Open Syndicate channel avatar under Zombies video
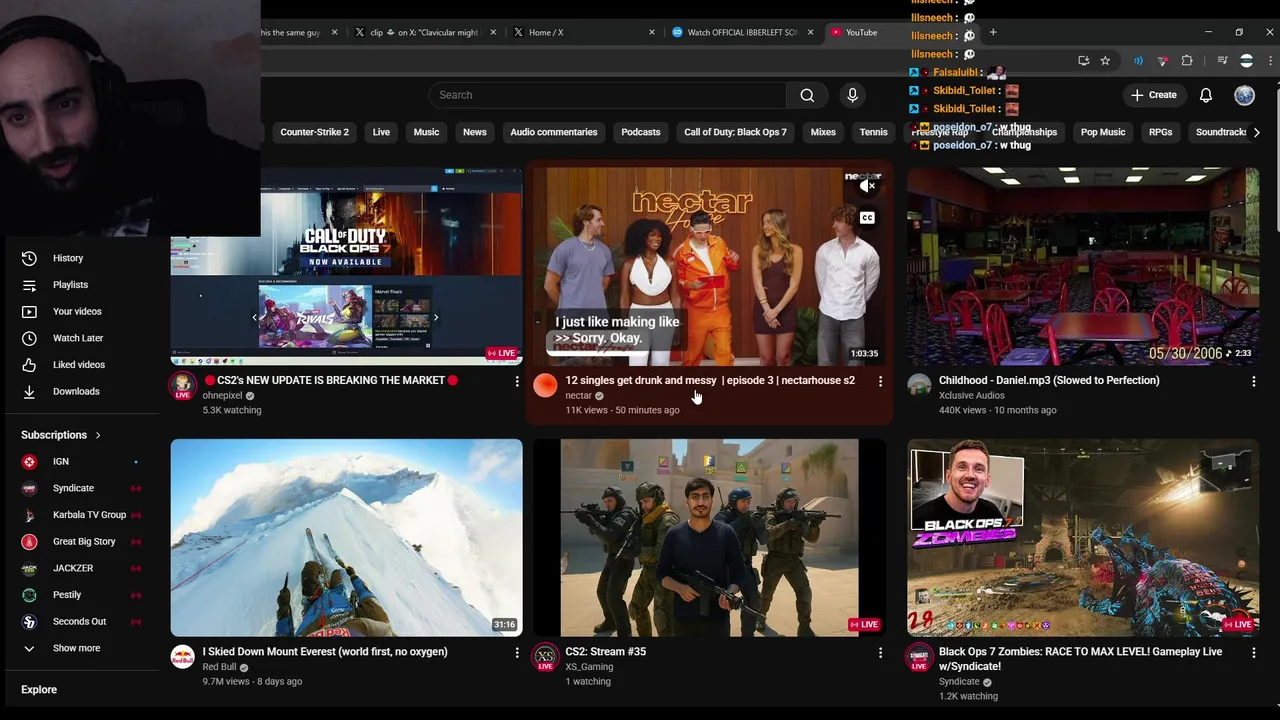 coord(919,656)
